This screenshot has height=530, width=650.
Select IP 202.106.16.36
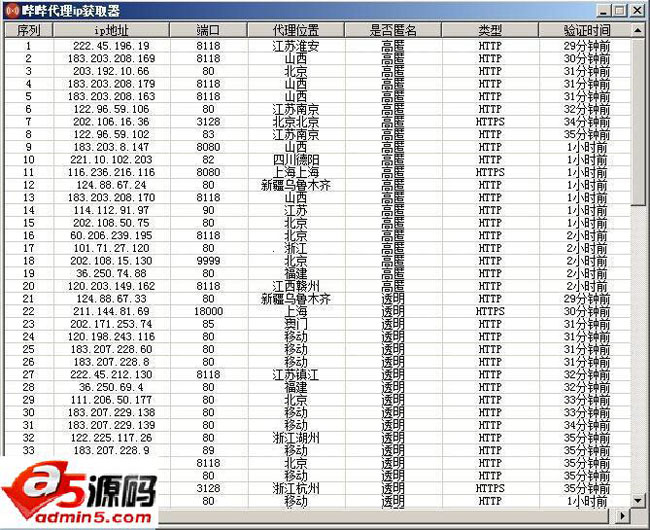point(111,121)
